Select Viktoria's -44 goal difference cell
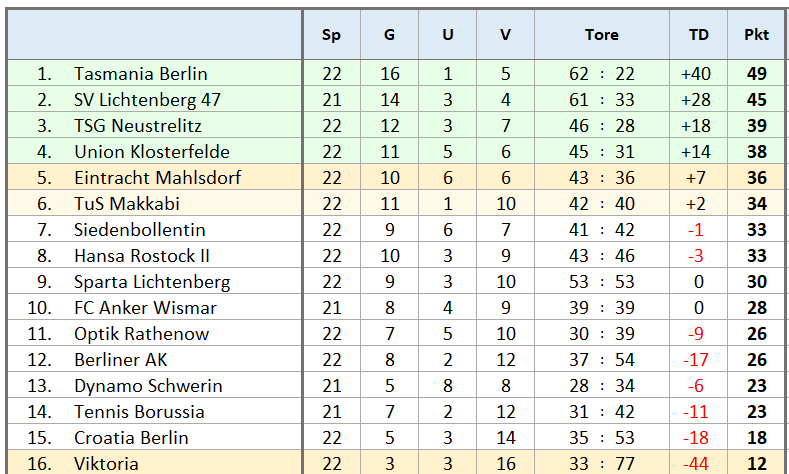The image size is (789, 474). 698,464
